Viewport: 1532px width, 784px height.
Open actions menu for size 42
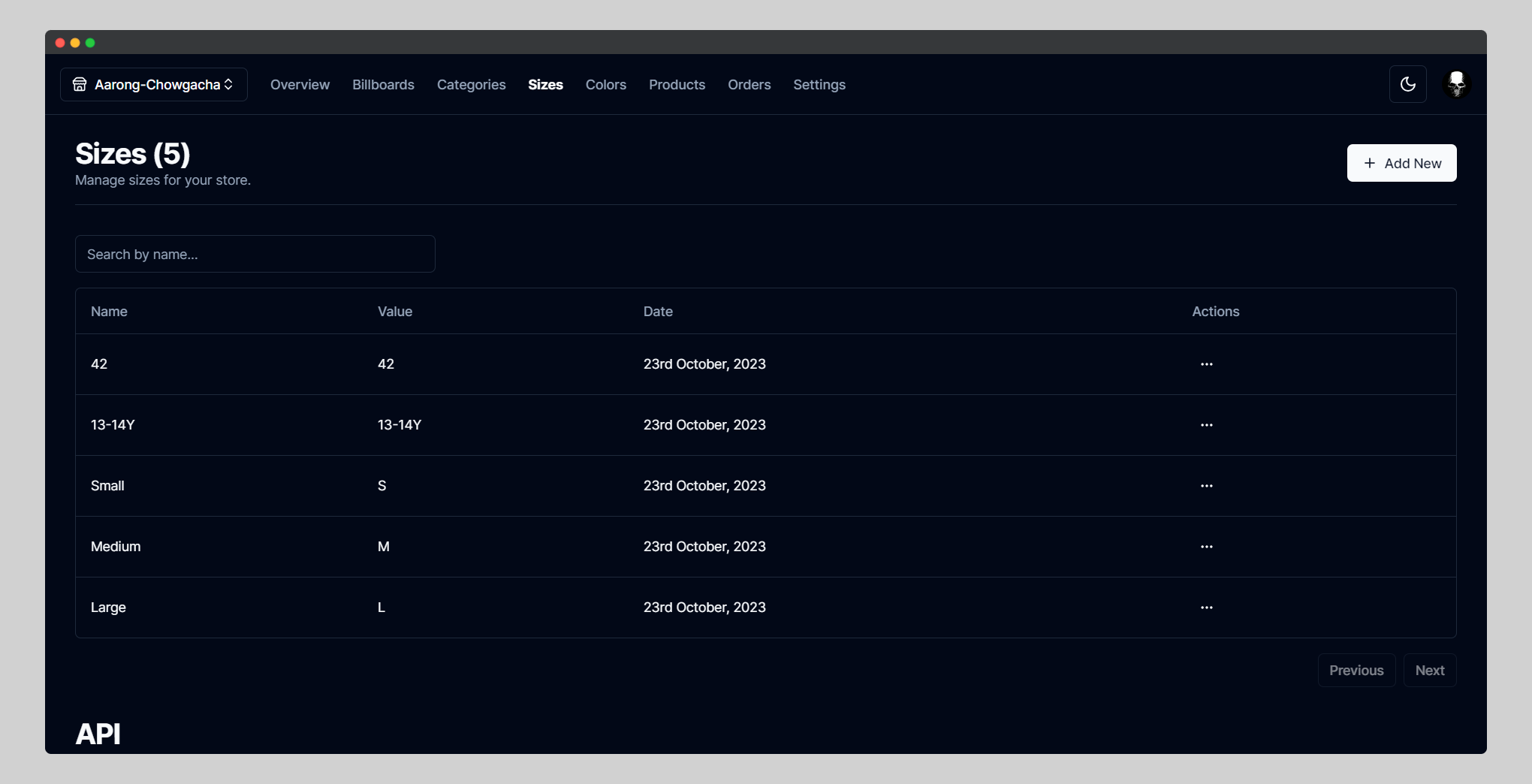click(1206, 364)
